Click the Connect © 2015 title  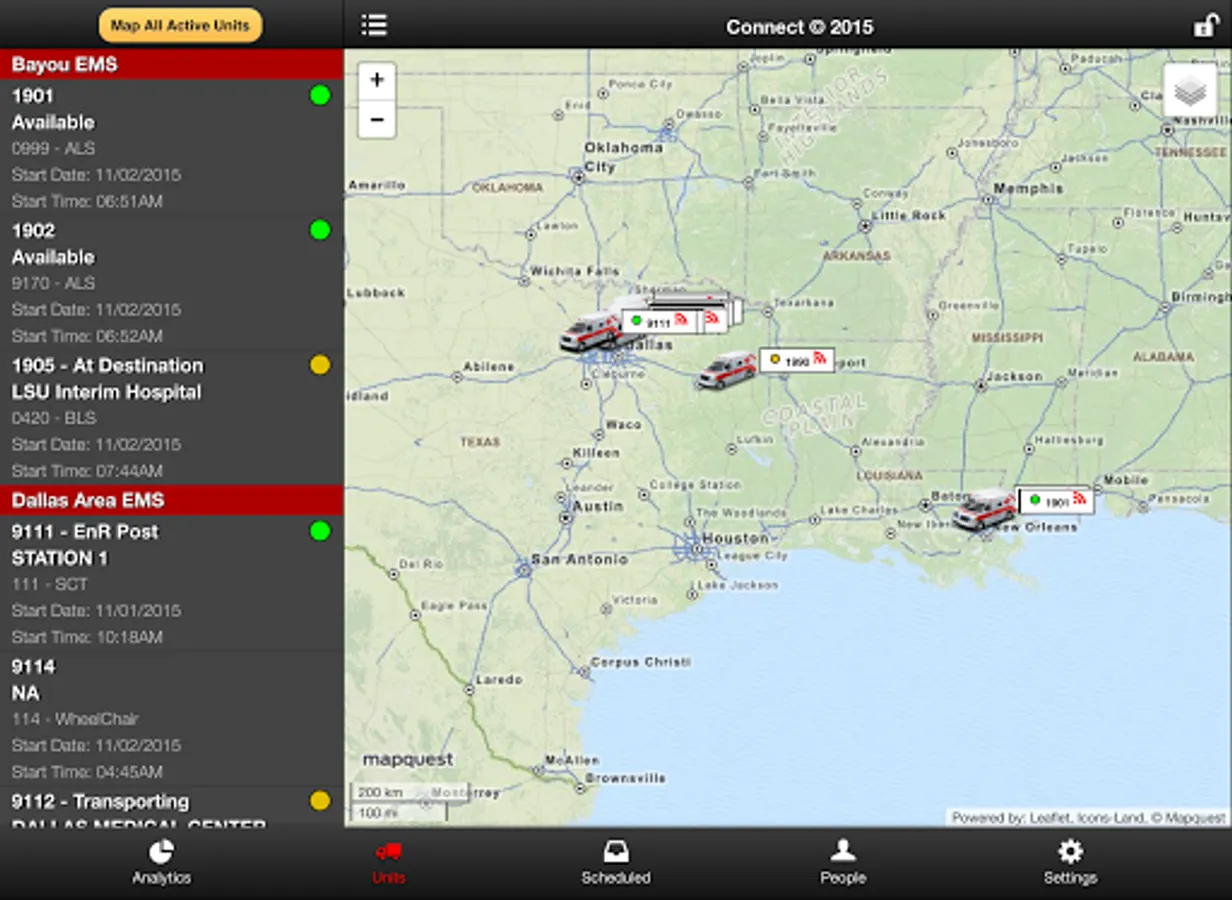click(x=800, y=27)
